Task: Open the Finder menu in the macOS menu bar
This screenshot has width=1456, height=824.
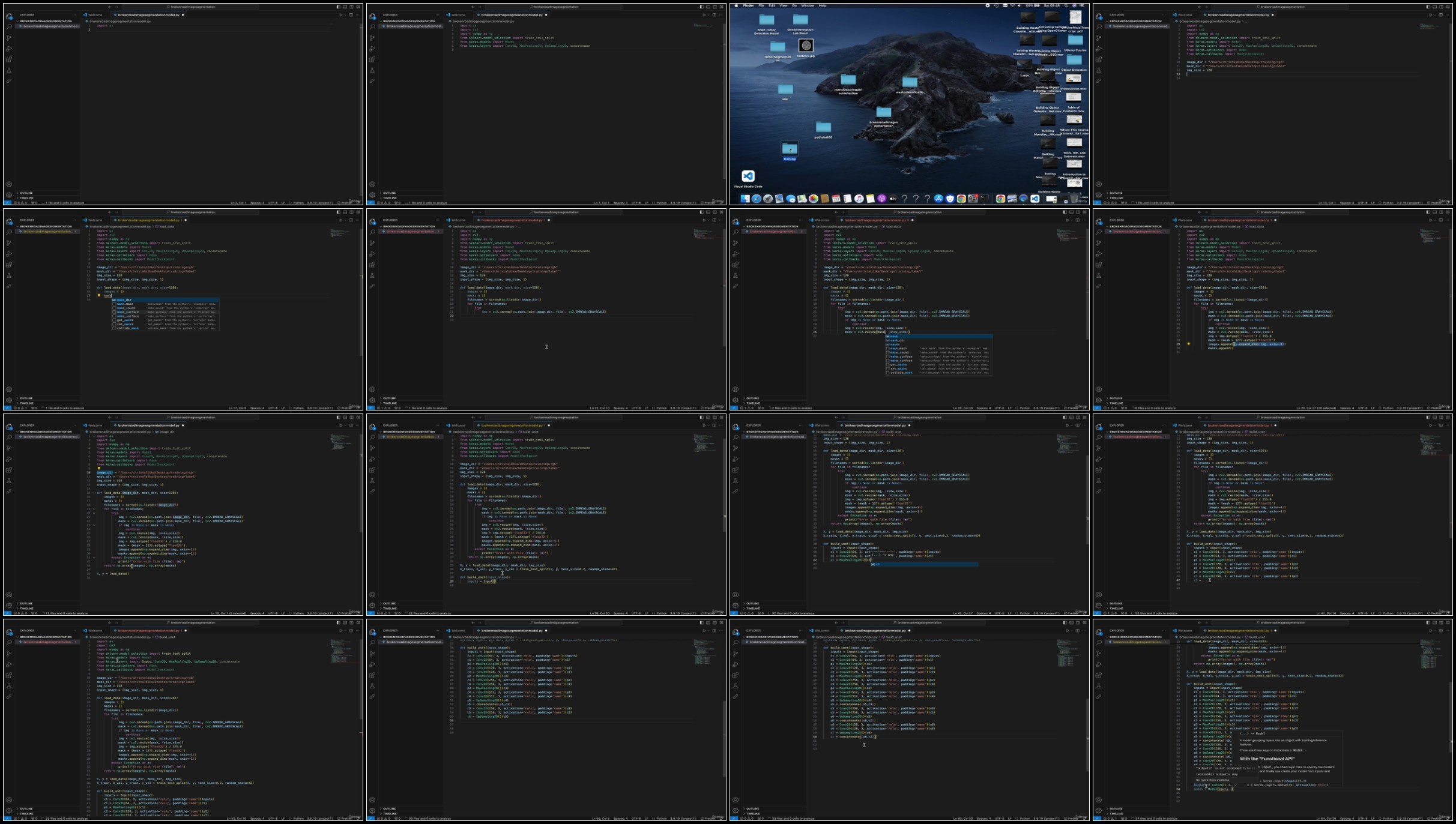Action: point(748,5)
